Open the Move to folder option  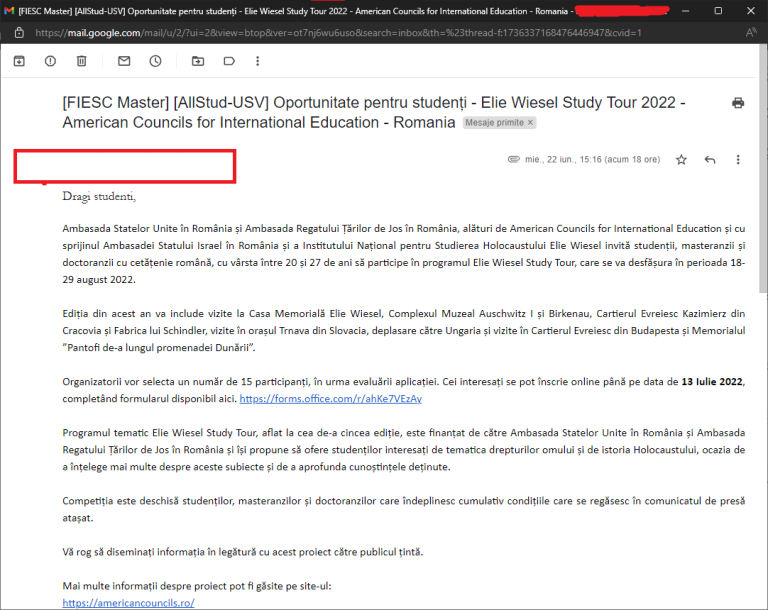tap(198, 61)
